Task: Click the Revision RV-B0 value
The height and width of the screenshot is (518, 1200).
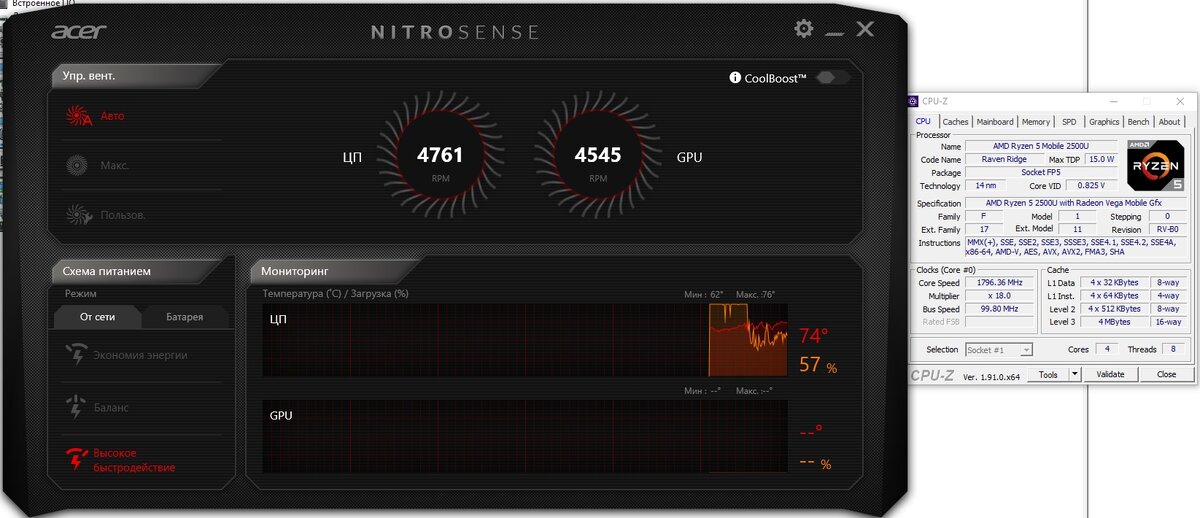Action: pyautogui.click(x=1167, y=230)
